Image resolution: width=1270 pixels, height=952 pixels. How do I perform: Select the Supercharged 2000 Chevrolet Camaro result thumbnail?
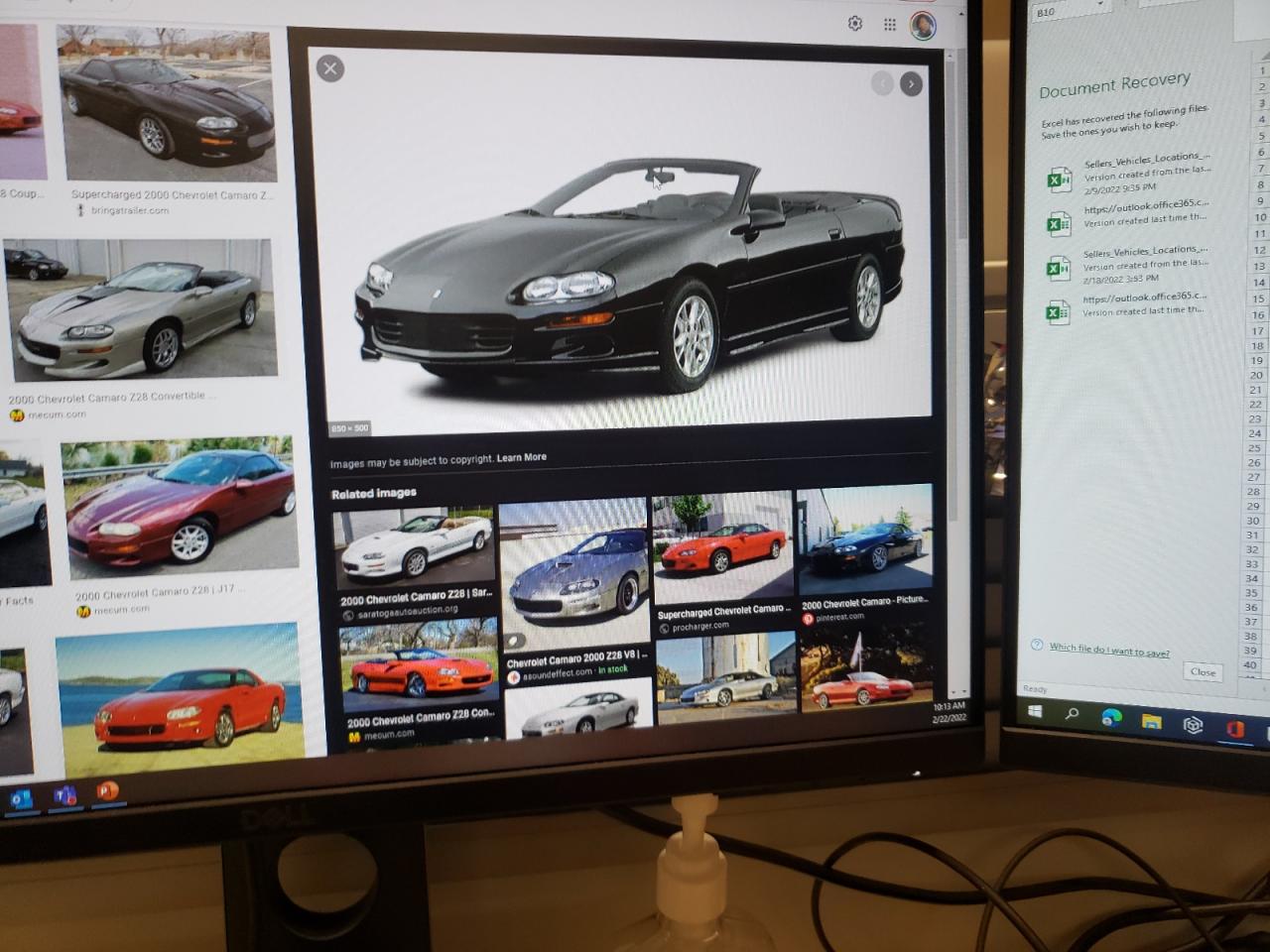168,106
